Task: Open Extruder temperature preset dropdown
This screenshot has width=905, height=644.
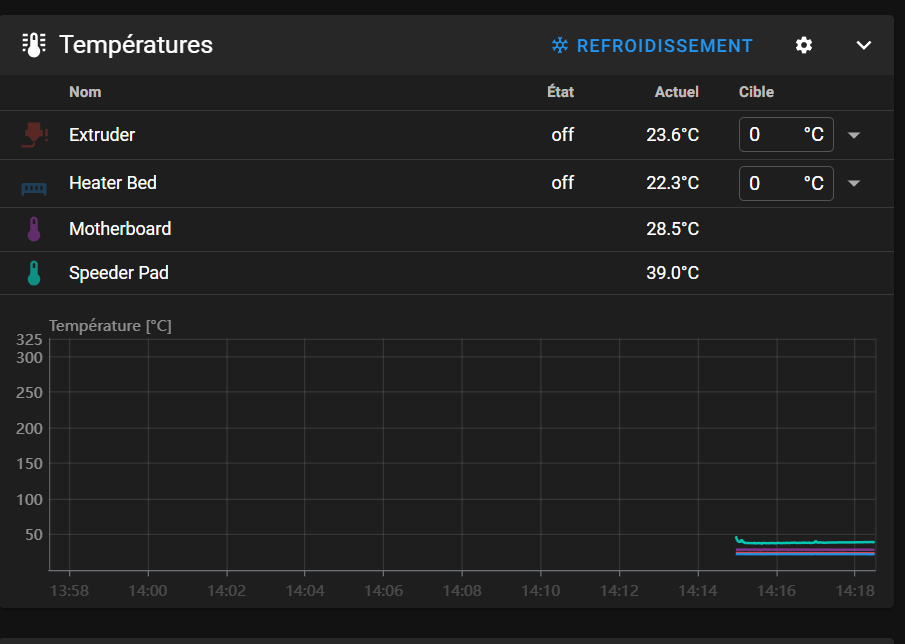Action: [854, 135]
